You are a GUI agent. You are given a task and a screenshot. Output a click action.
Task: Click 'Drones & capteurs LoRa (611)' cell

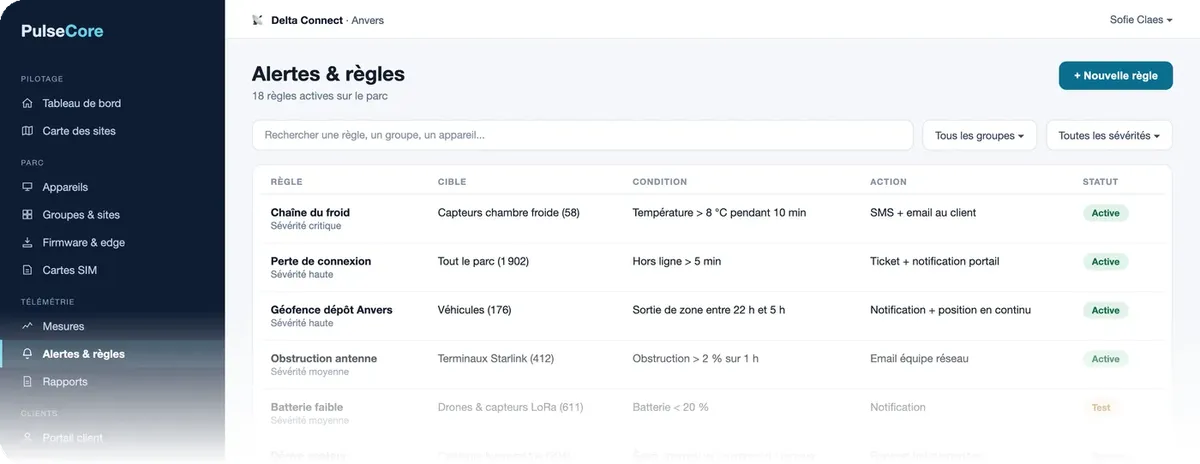coord(511,407)
